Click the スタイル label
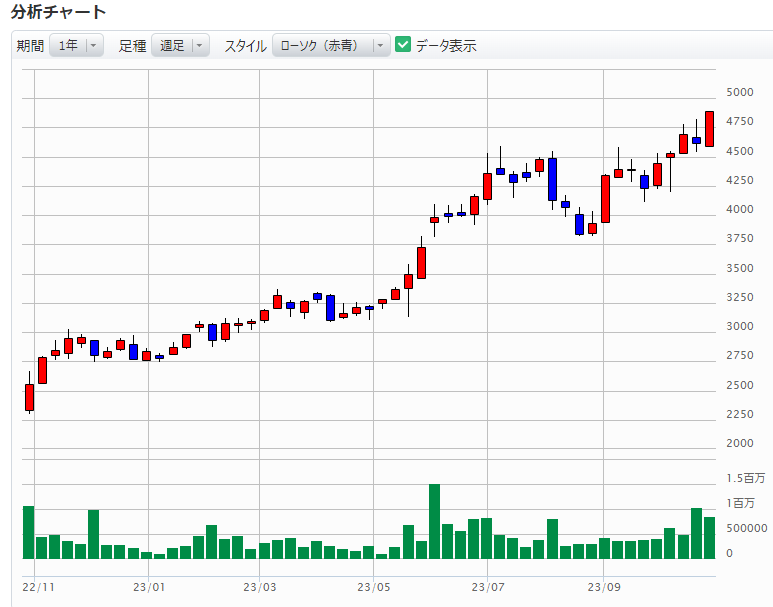This screenshot has width=773, height=607. click(245, 46)
